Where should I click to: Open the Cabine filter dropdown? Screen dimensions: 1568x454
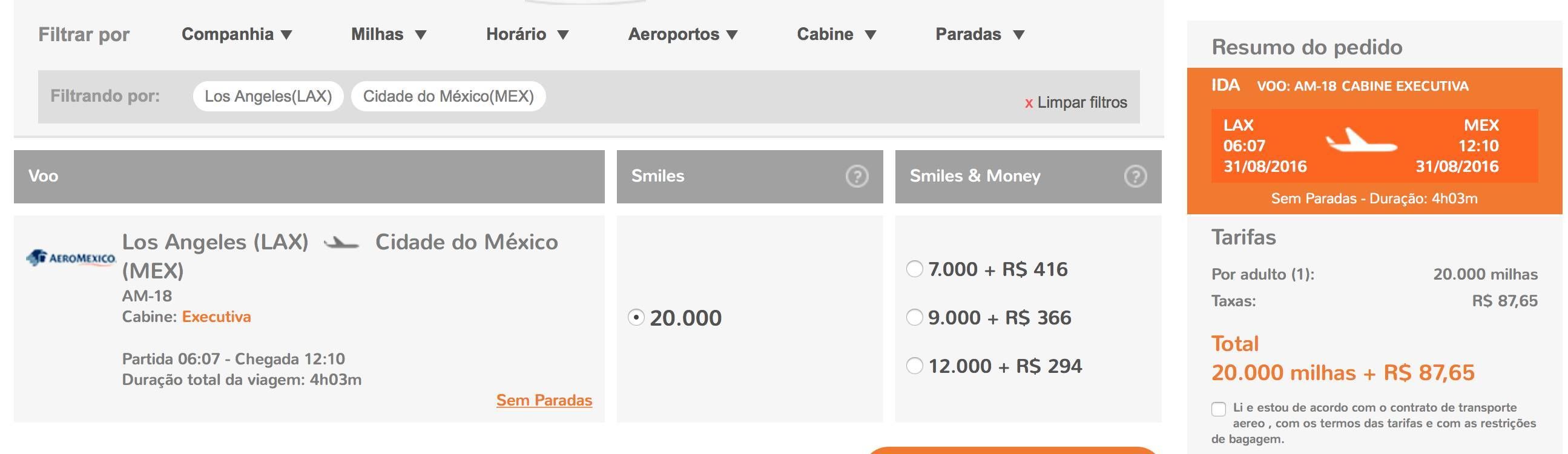836,34
